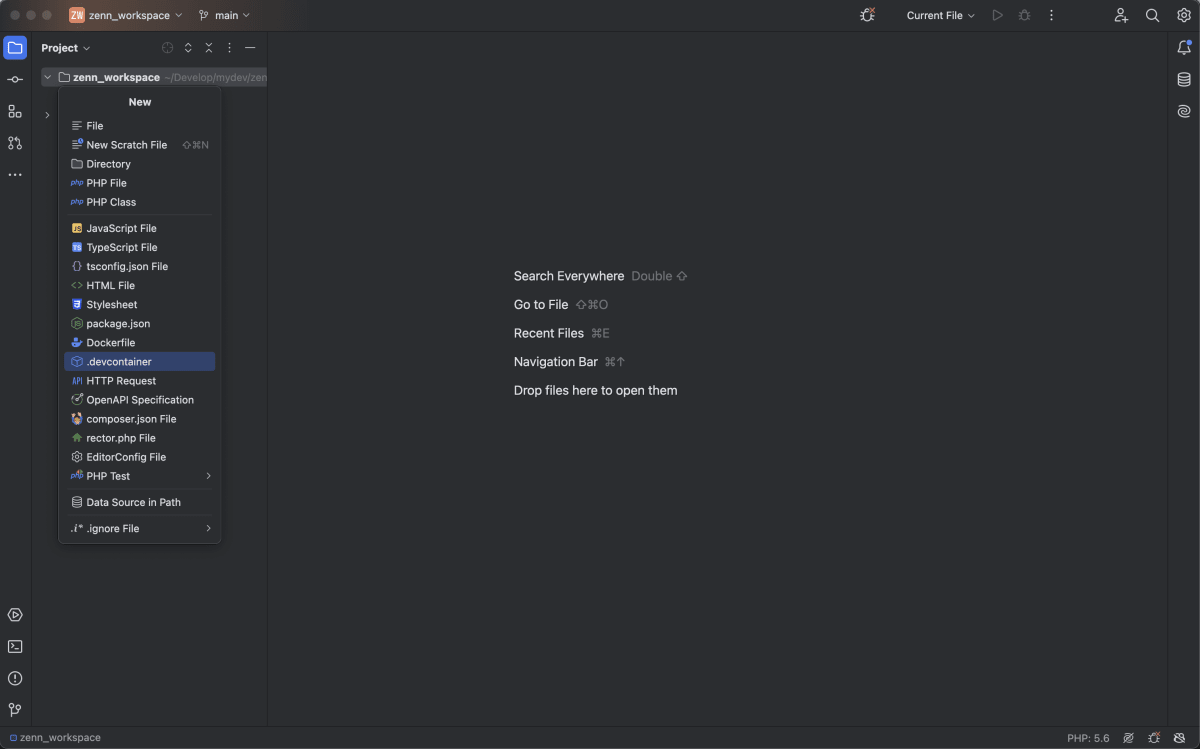Choose Dockerfile in the New menu

pos(140,343)
